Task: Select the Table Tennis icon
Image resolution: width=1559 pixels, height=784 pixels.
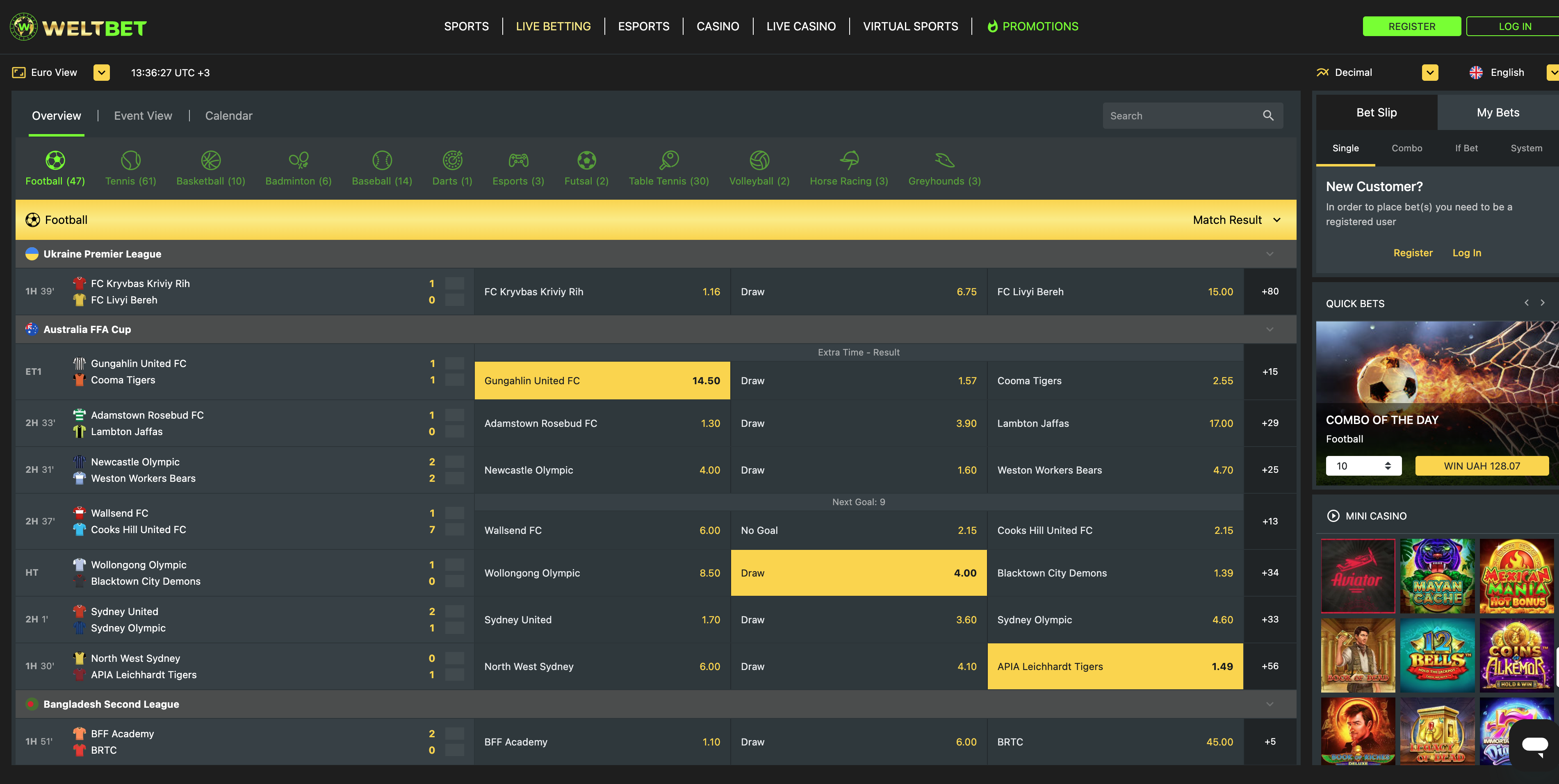Action: coord(669,160)
